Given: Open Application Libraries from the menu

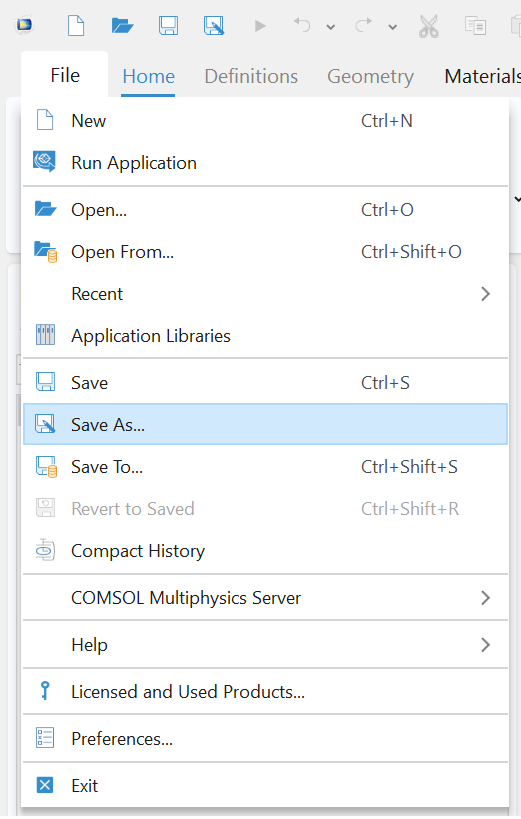Looking at the screenshot, I should point(265,336).
